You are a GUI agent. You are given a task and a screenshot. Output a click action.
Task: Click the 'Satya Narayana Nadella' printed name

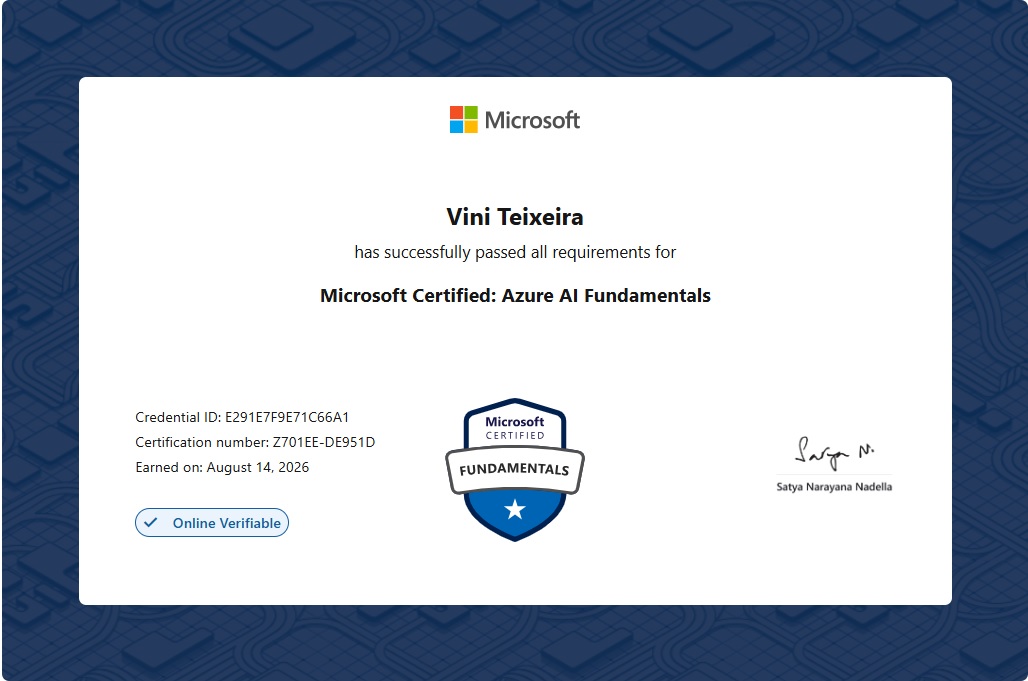(834, 486)
